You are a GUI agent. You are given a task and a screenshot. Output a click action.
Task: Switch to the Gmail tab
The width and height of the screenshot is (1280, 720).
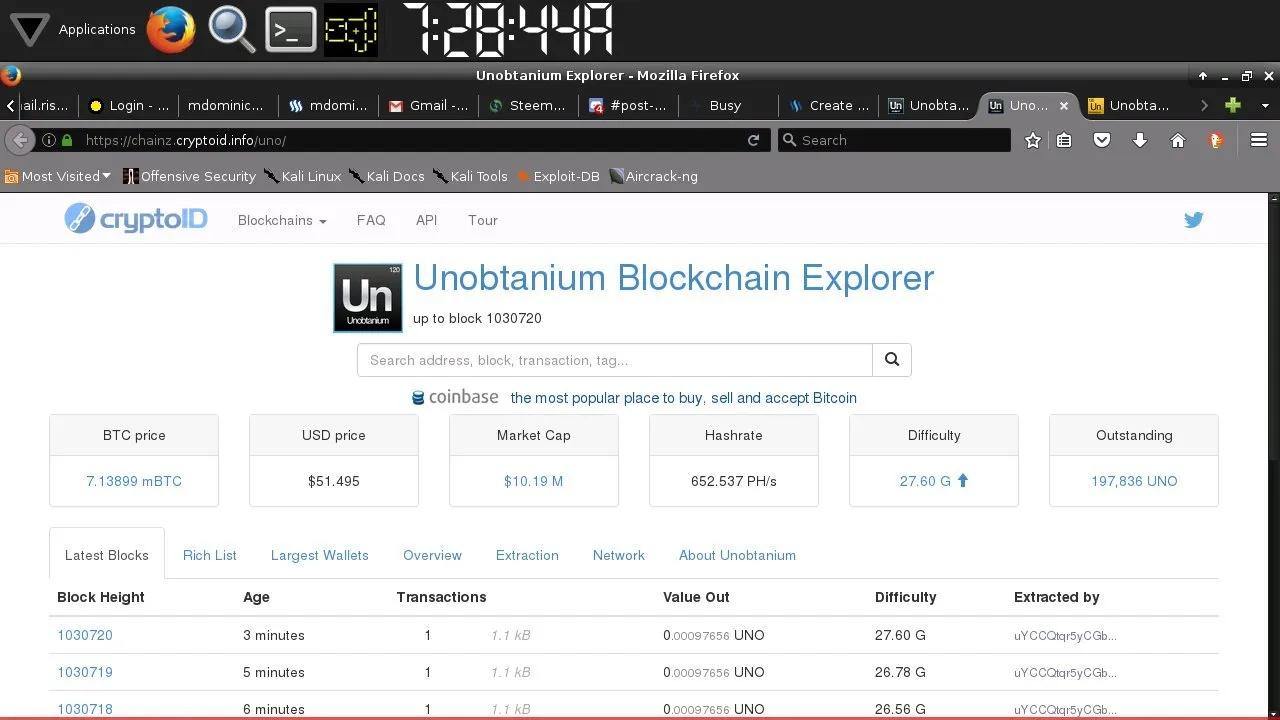[428, 105]
